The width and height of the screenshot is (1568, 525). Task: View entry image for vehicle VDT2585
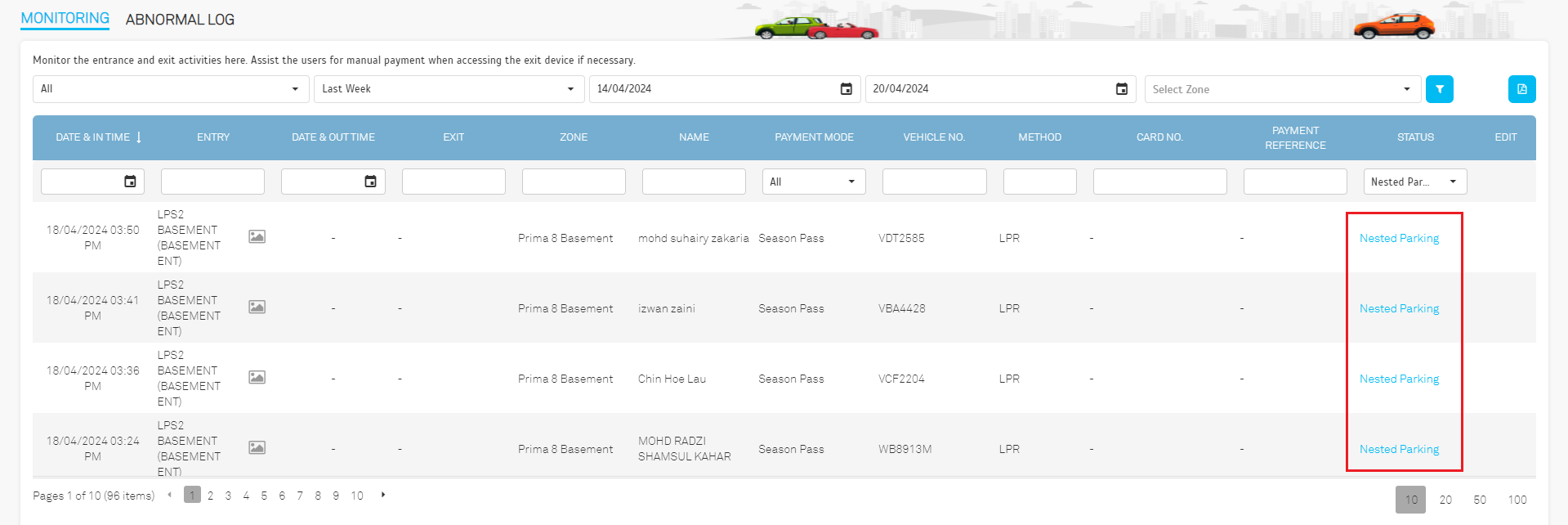click(x=257, y=237)
